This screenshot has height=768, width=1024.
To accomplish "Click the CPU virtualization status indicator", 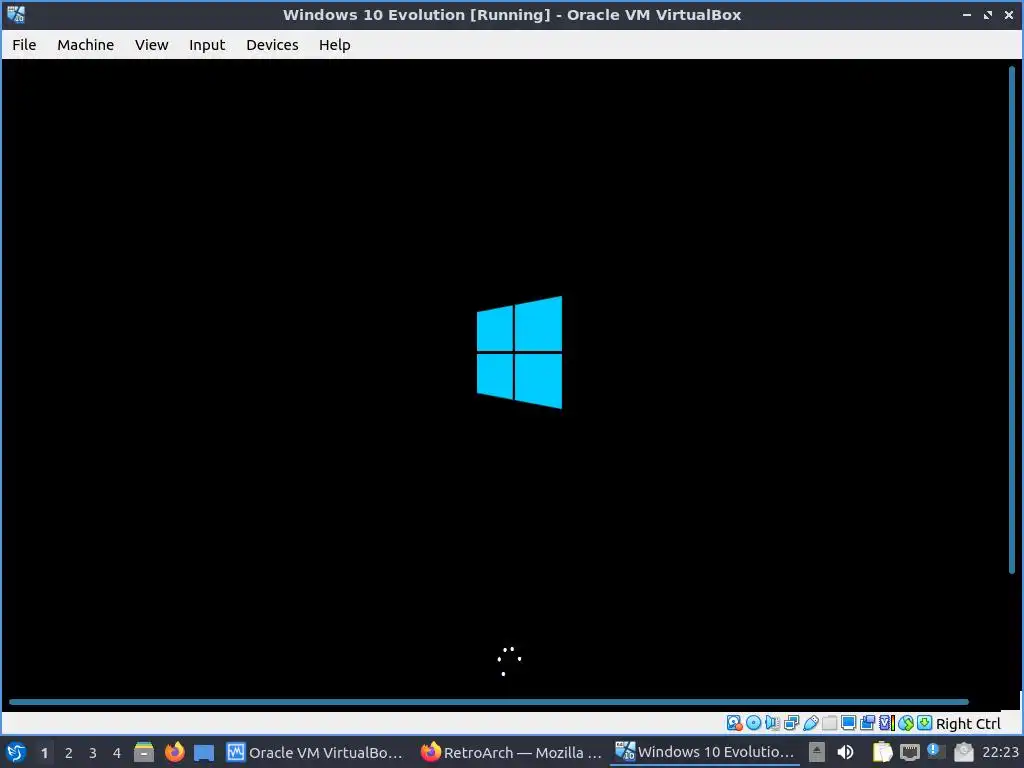I will click(x=887, y=723).
